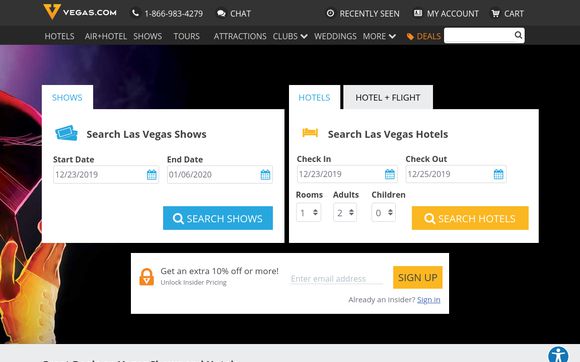Select the Shows search tab
The width and height of the screenshot is (580, 362).
pyautogui.click(x=67, y=97)
